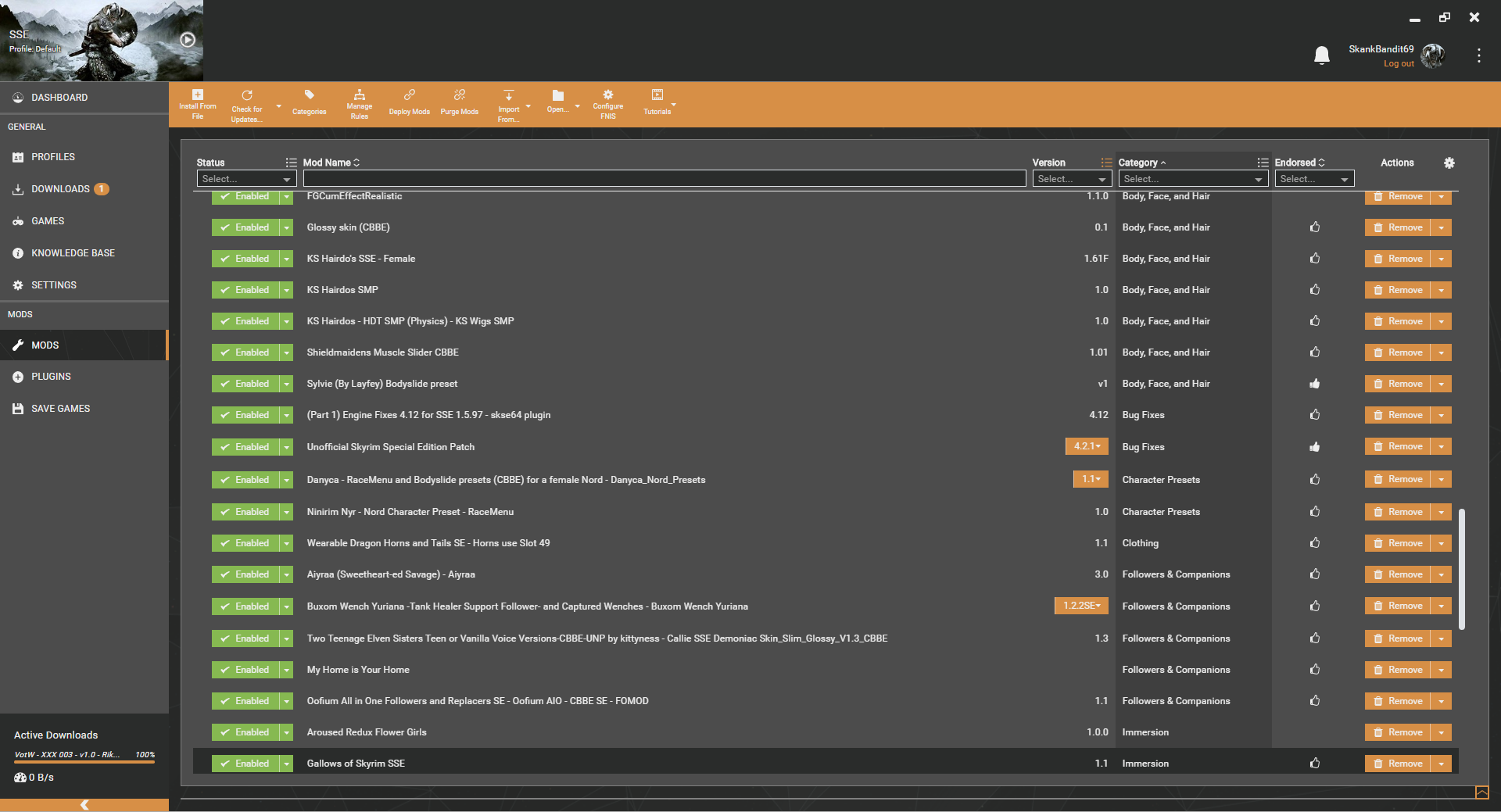Remove Glossy skin (CBBE) mod

[x=1399, y=227]
